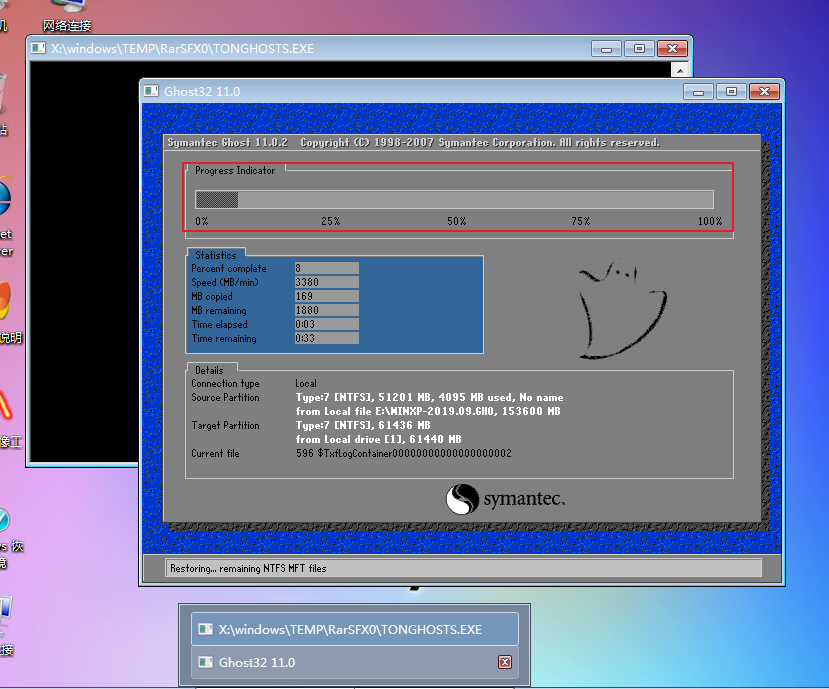
Task: Click the Details panel heading
Action: tap(209, 370)
